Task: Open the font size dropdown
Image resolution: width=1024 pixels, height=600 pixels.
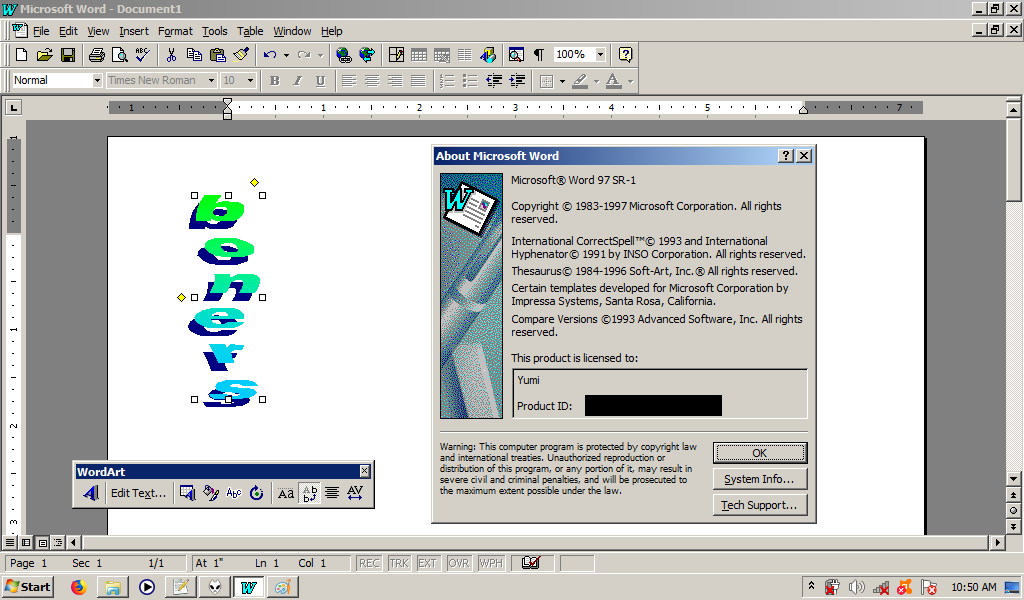Action: (250, 80)
